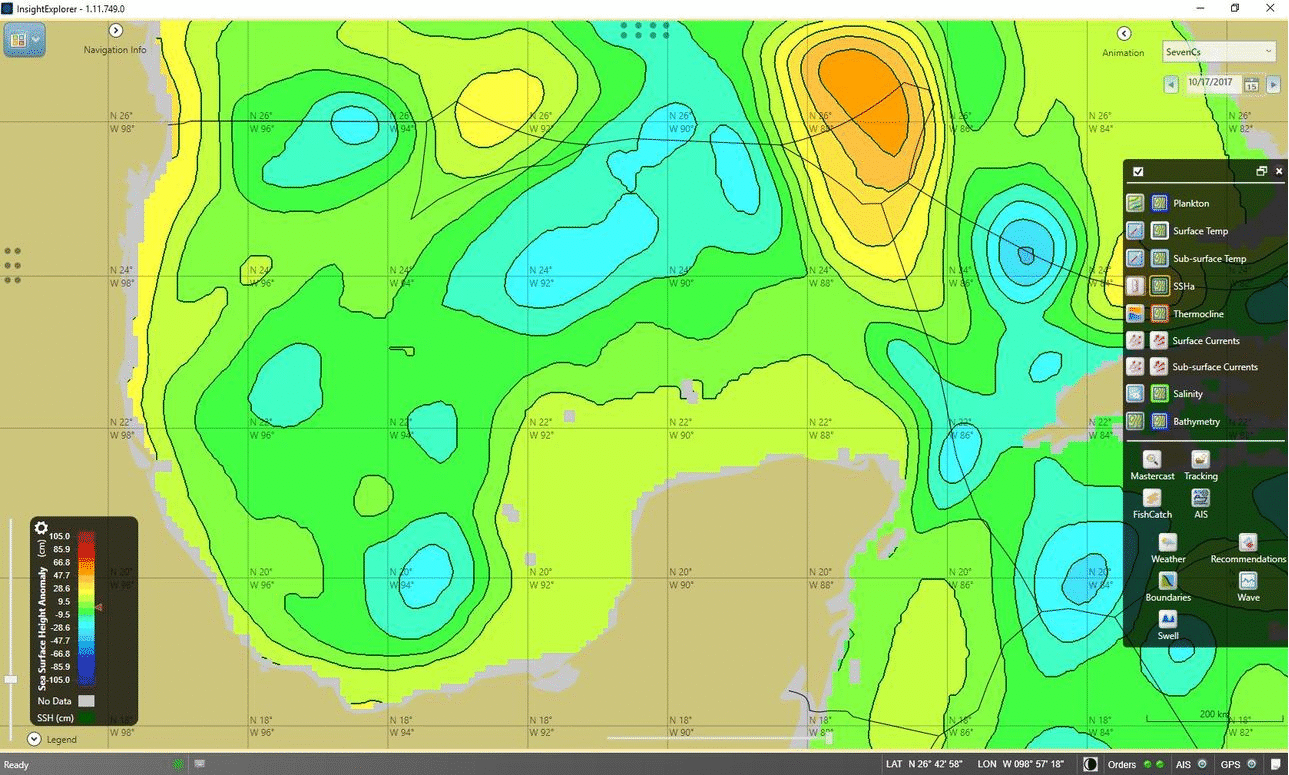The image size is (1289, 775).
Task: Show the Sub-surface Temp contour icon
Action: click(1159, 258)
